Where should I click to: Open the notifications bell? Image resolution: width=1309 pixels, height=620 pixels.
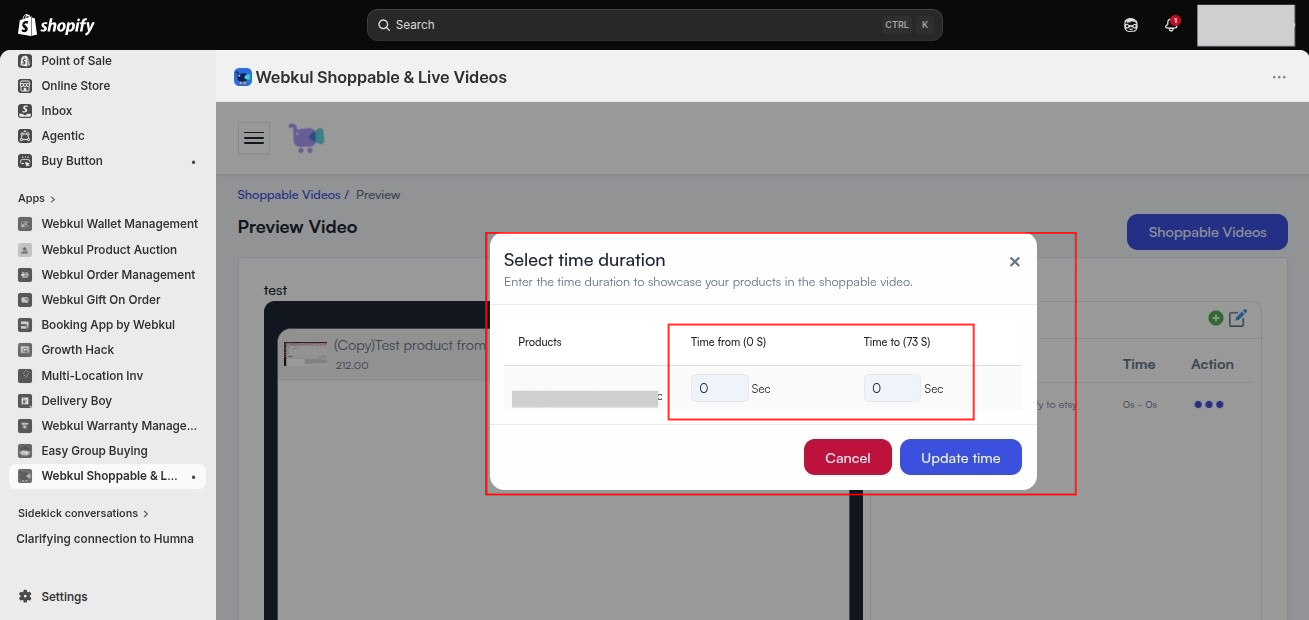point(1171,25)
